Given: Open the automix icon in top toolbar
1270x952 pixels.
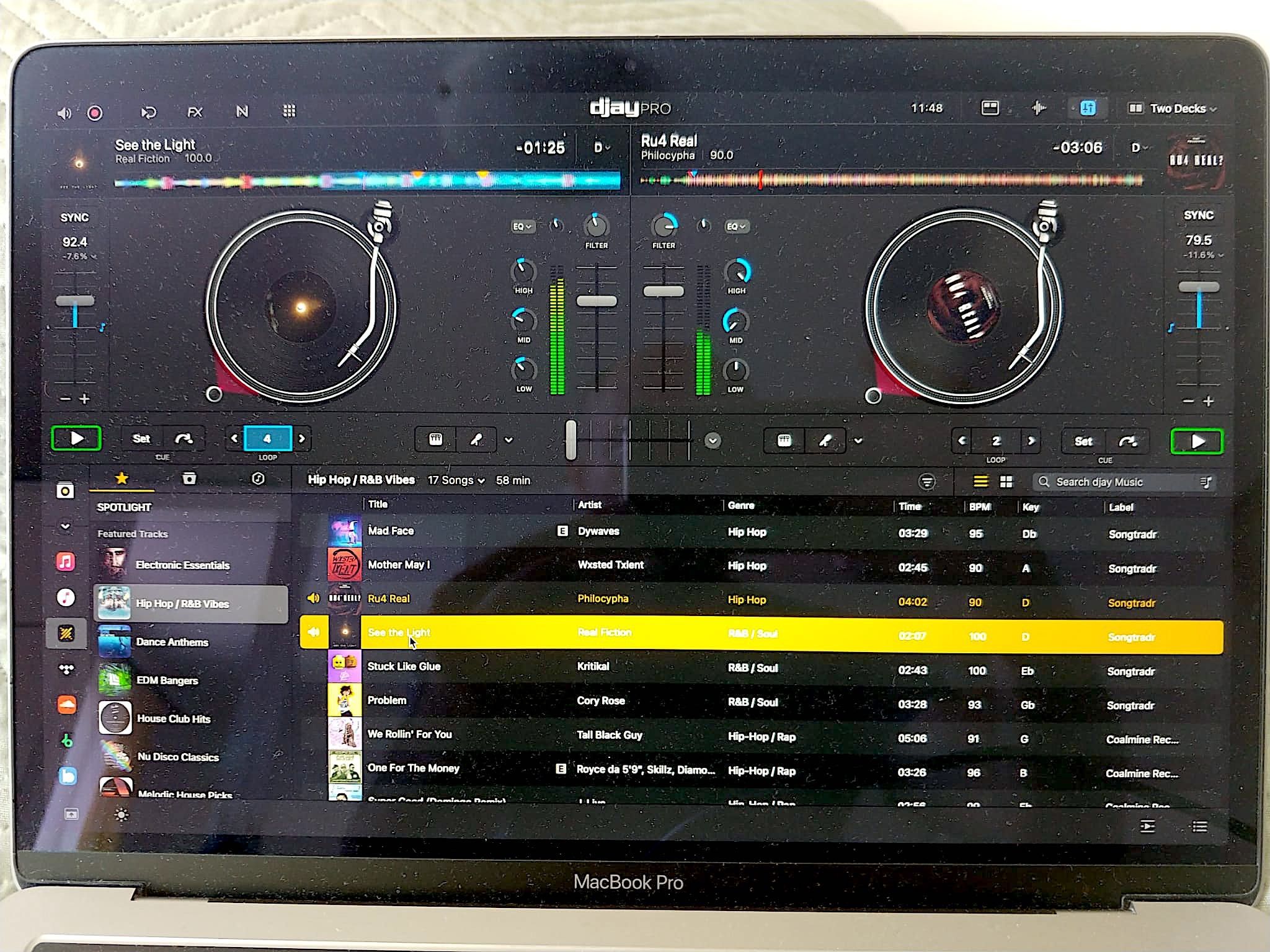Looking at the screenshot, I should click(x=148, y=112).
